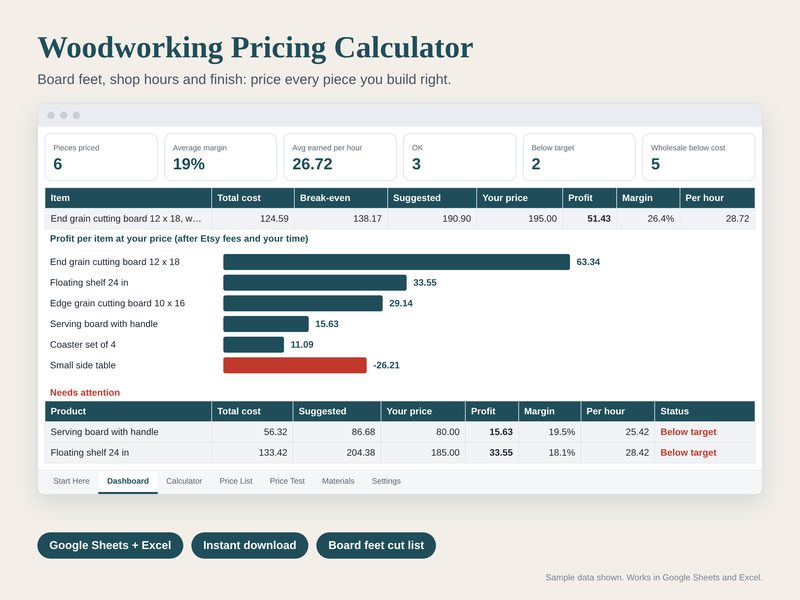Click the Instant download button
Image resolution: width=800 pixels, height=600 pixels.
coord(249,545)
